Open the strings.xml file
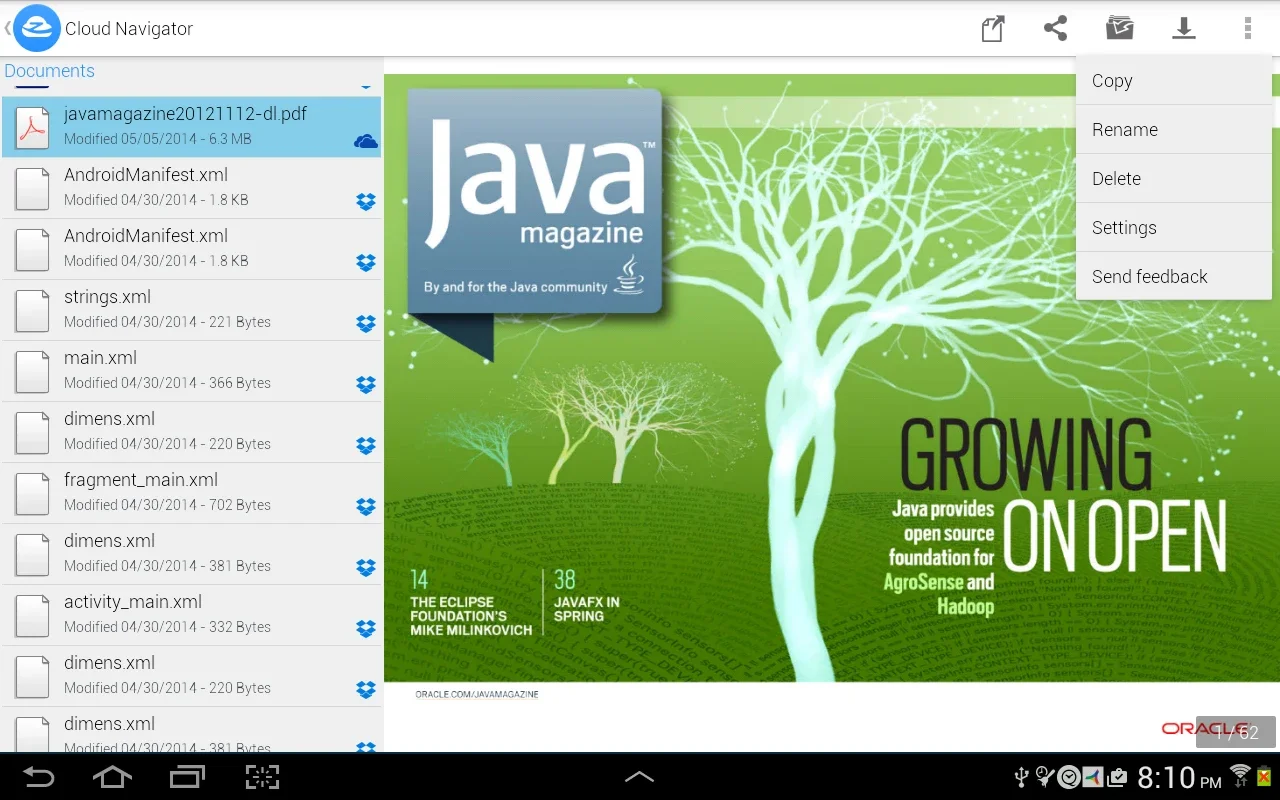This screenshot has height=800, width=1280. point(191,310)
